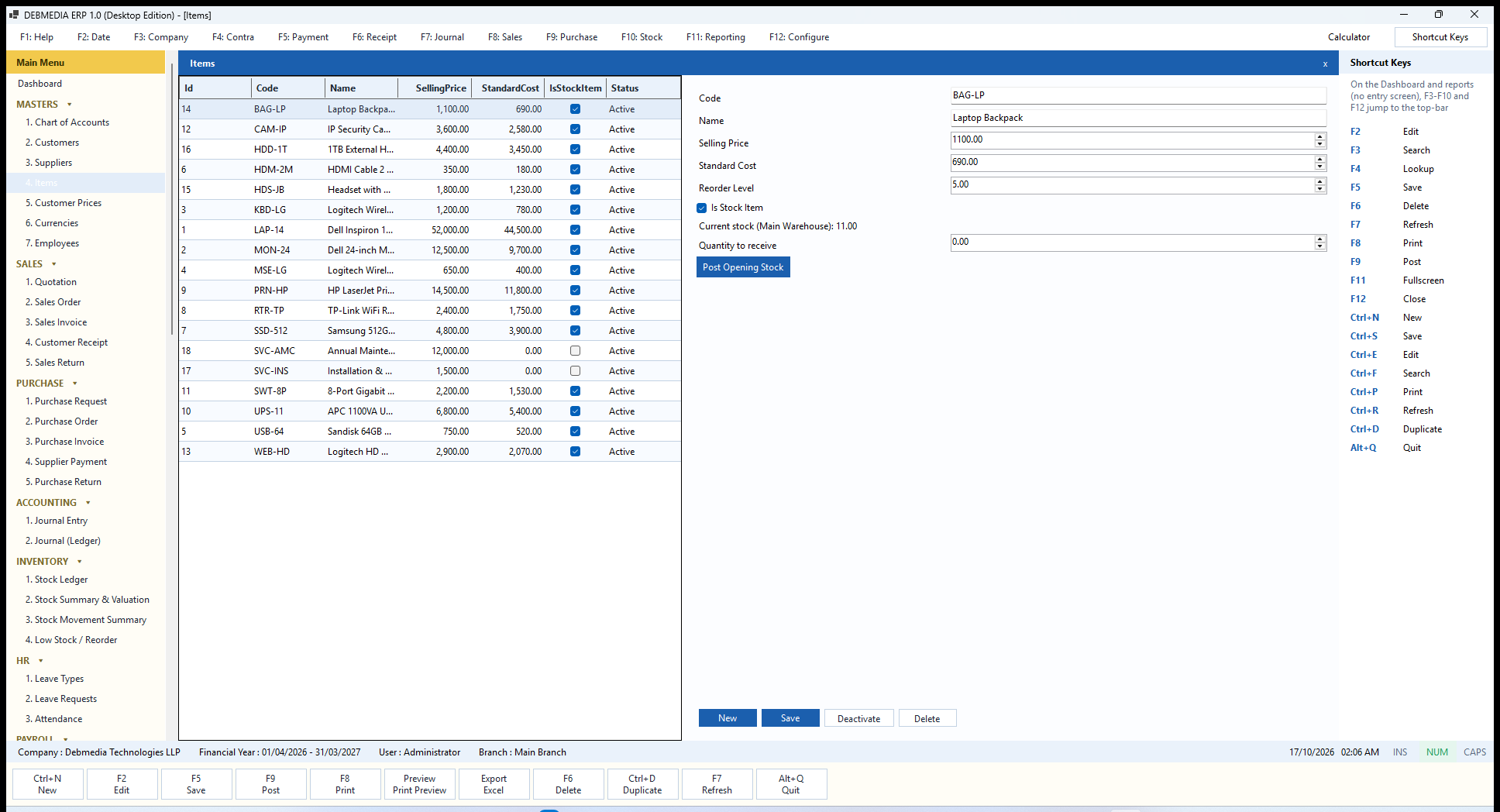Click the Shortcut Keys button in top bar

click(1440, 37)
